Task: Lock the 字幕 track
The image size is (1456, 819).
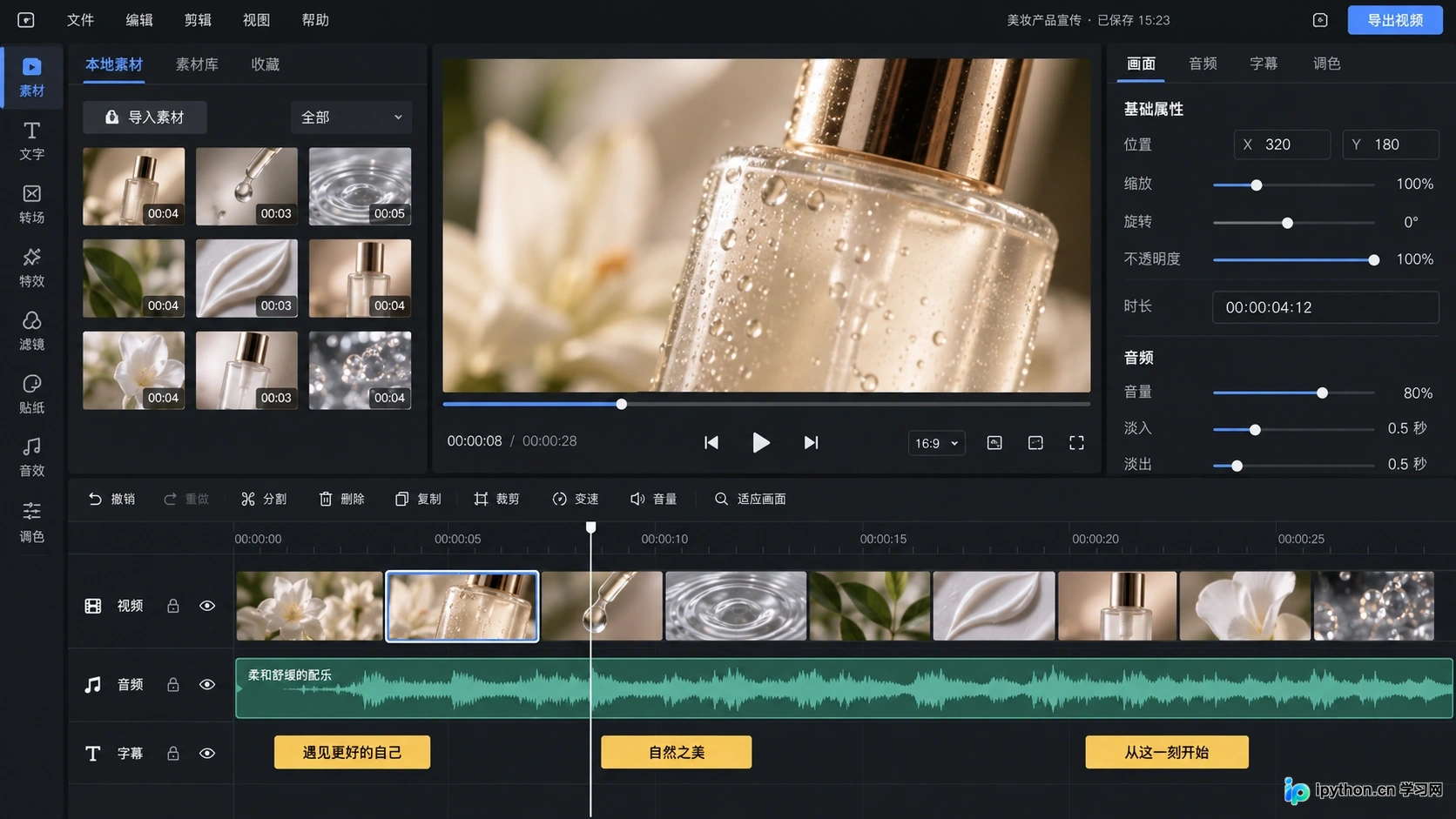Action: pyautogui.click(x=173, y=754)
